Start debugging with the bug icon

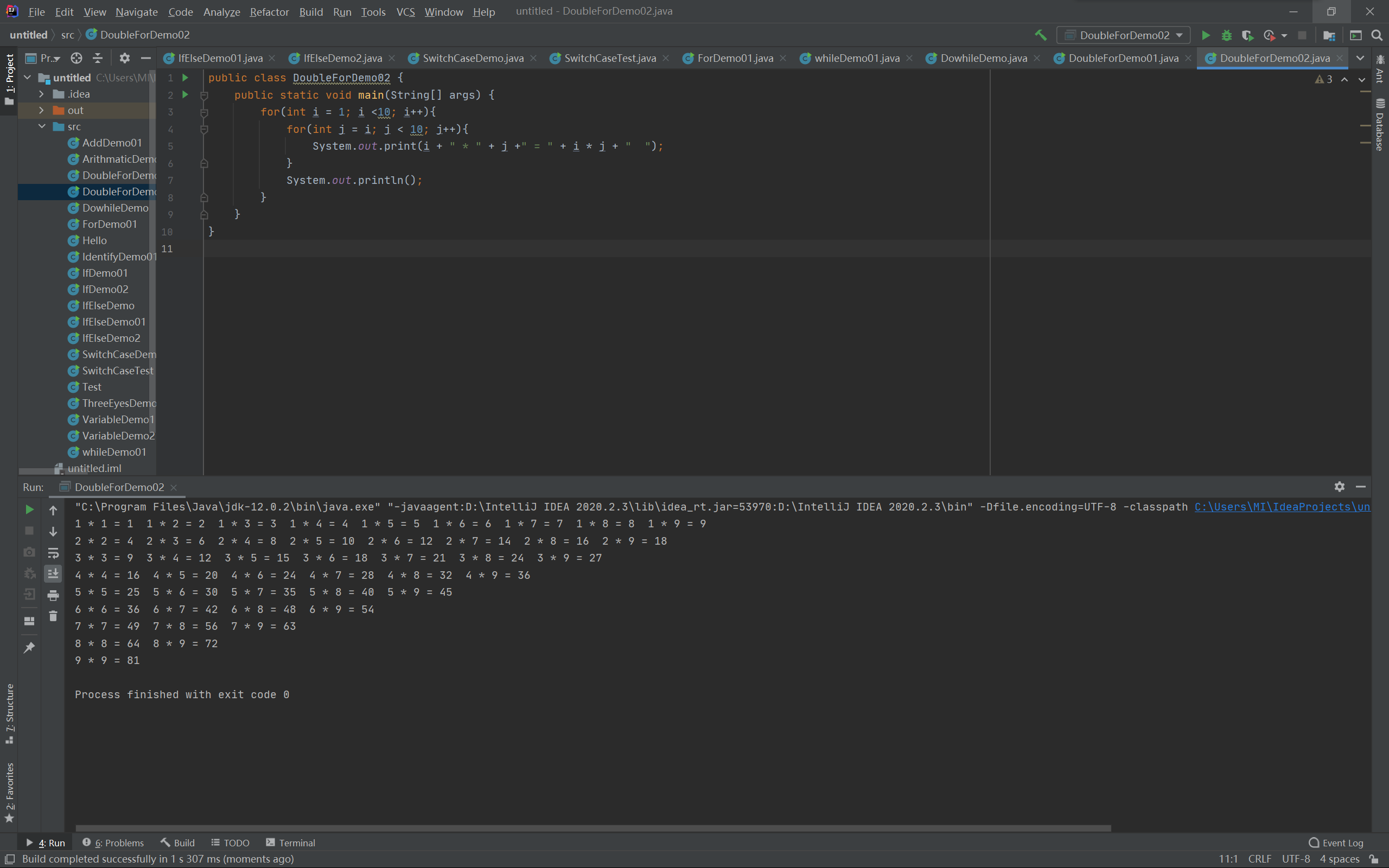[x=1227, y=35]
